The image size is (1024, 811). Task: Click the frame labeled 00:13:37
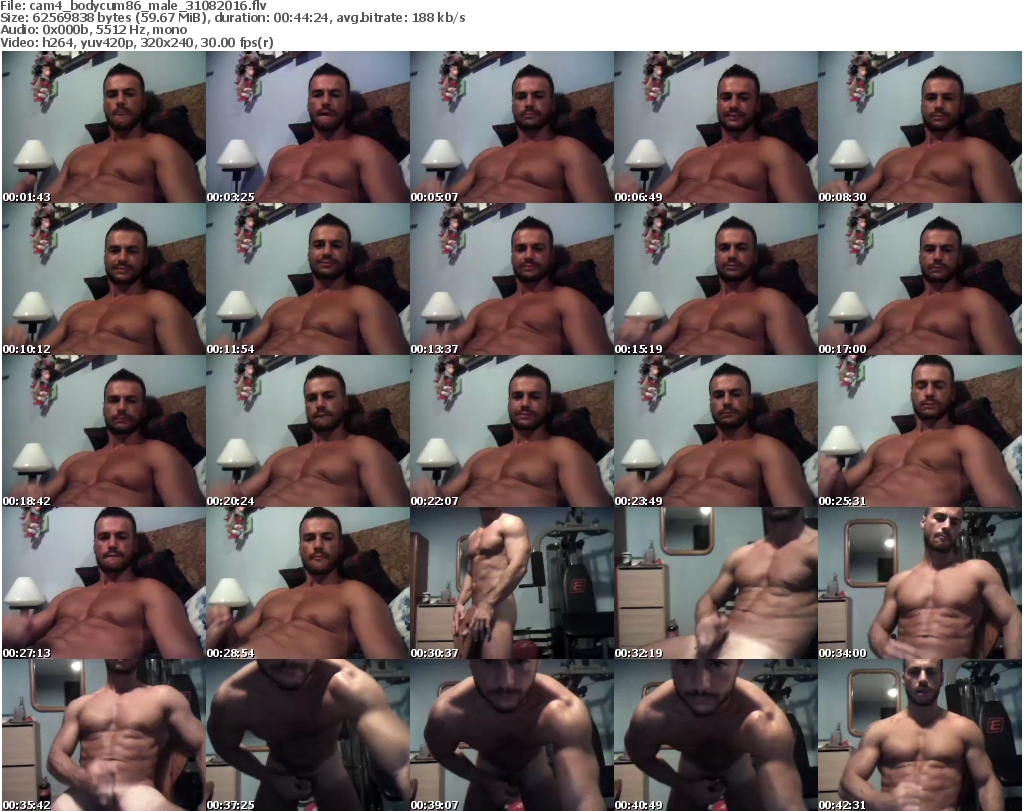511,279
